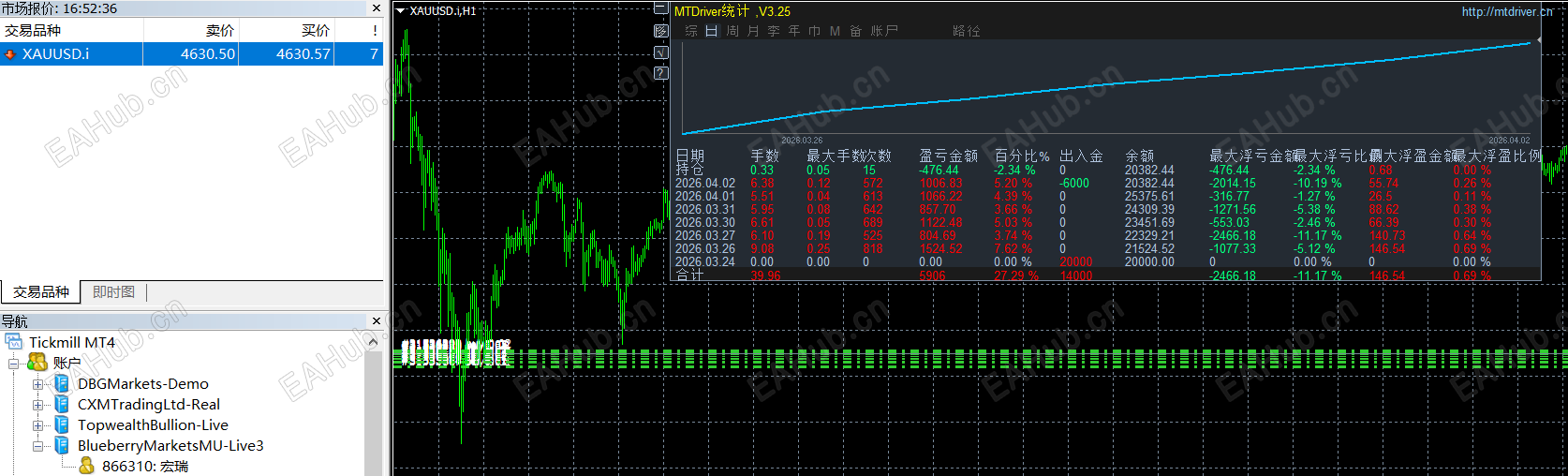The width and height of the screenshot is (1568, 476).
Task: Click the Tickmill MT4 terminal icon
Action: 14,342
